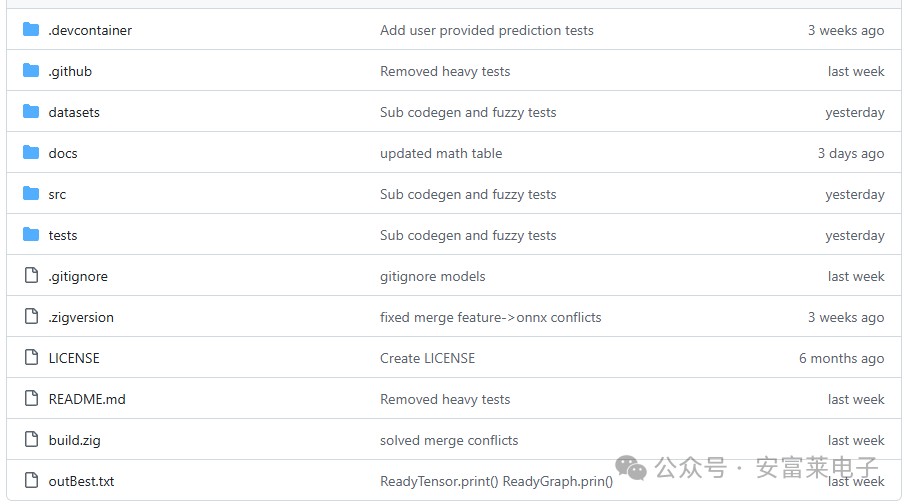Open the src folder

pos(57,195)
